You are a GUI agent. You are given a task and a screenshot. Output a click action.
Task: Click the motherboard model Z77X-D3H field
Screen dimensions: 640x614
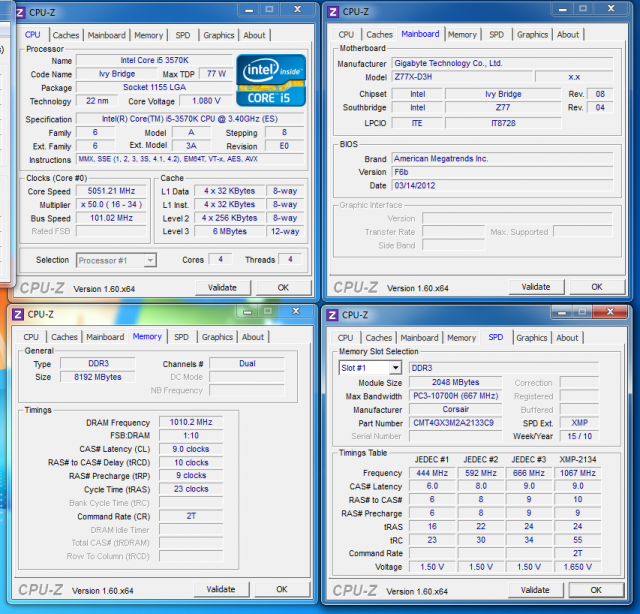click(462, 77)
